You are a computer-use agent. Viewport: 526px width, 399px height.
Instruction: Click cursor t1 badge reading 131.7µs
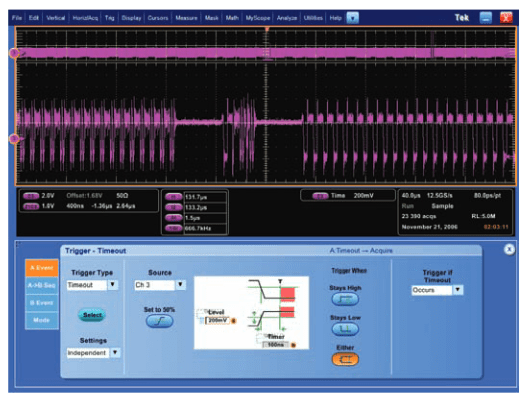coord(173,197)
